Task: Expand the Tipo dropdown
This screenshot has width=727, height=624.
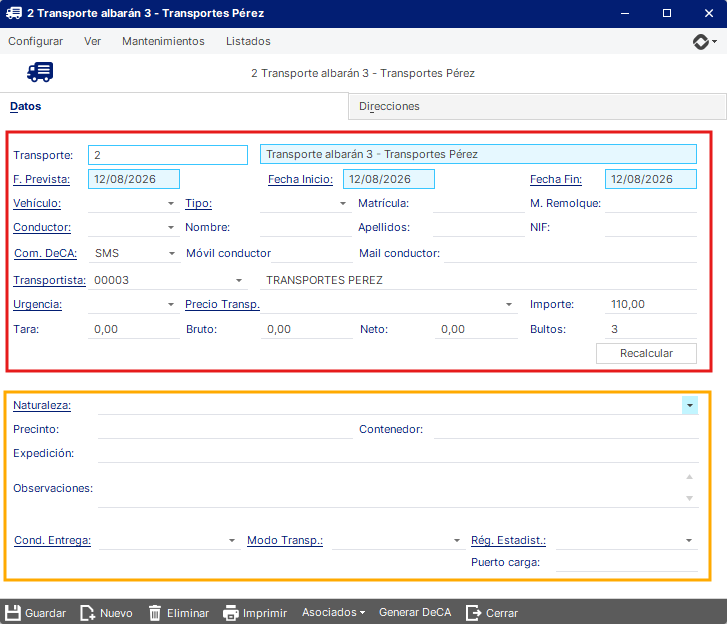Action: (343, 204)
